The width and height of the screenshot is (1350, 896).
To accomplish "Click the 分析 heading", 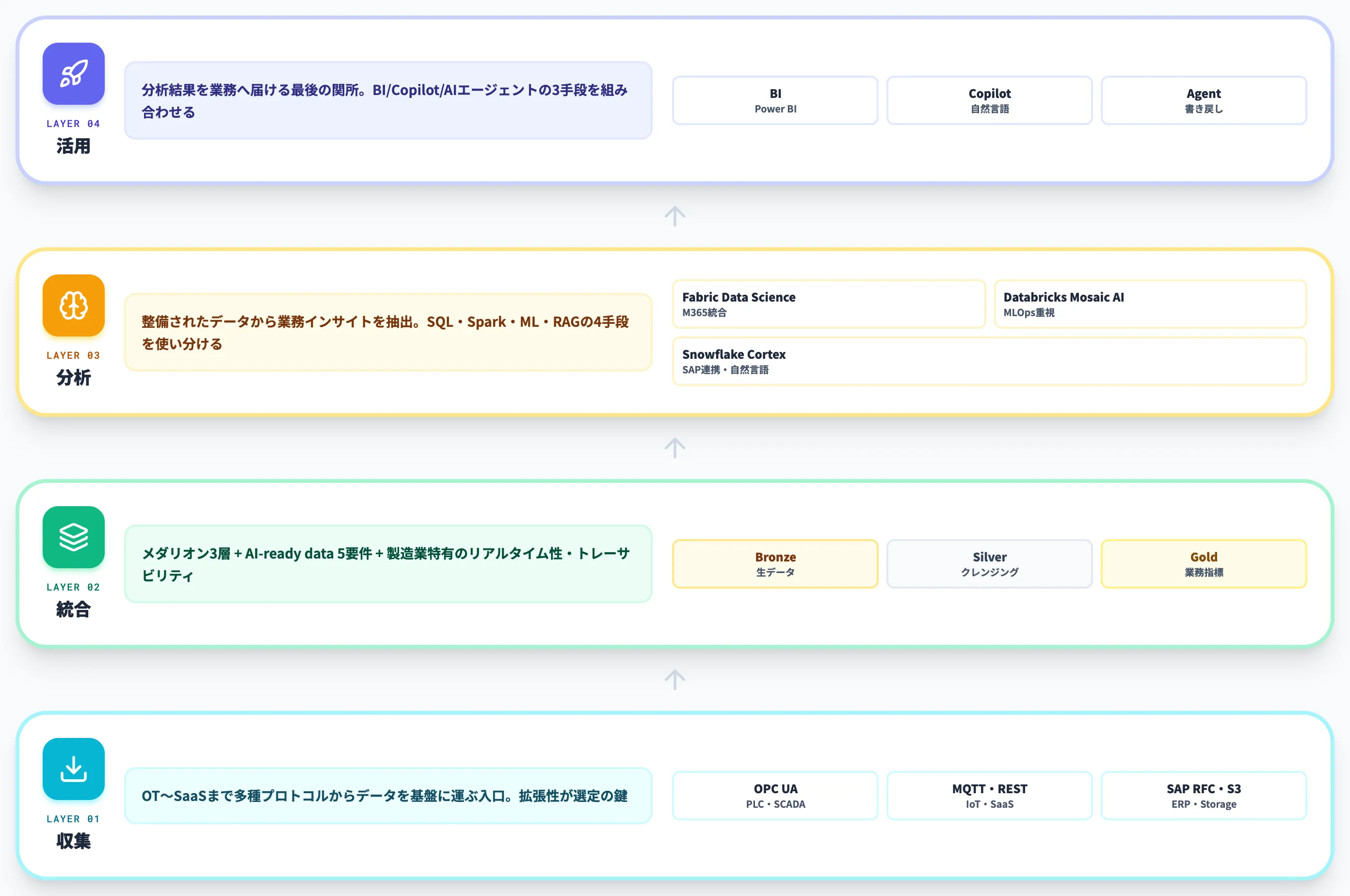I will point(73,378).
